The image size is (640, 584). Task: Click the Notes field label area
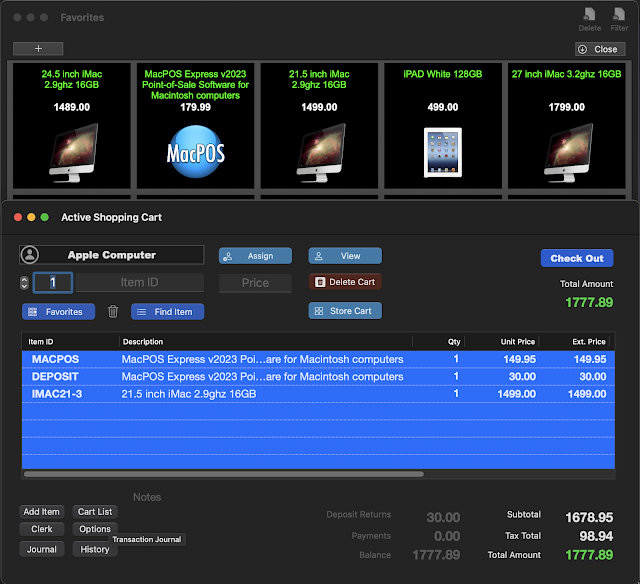pyautogui.click(x=147, y=497)
